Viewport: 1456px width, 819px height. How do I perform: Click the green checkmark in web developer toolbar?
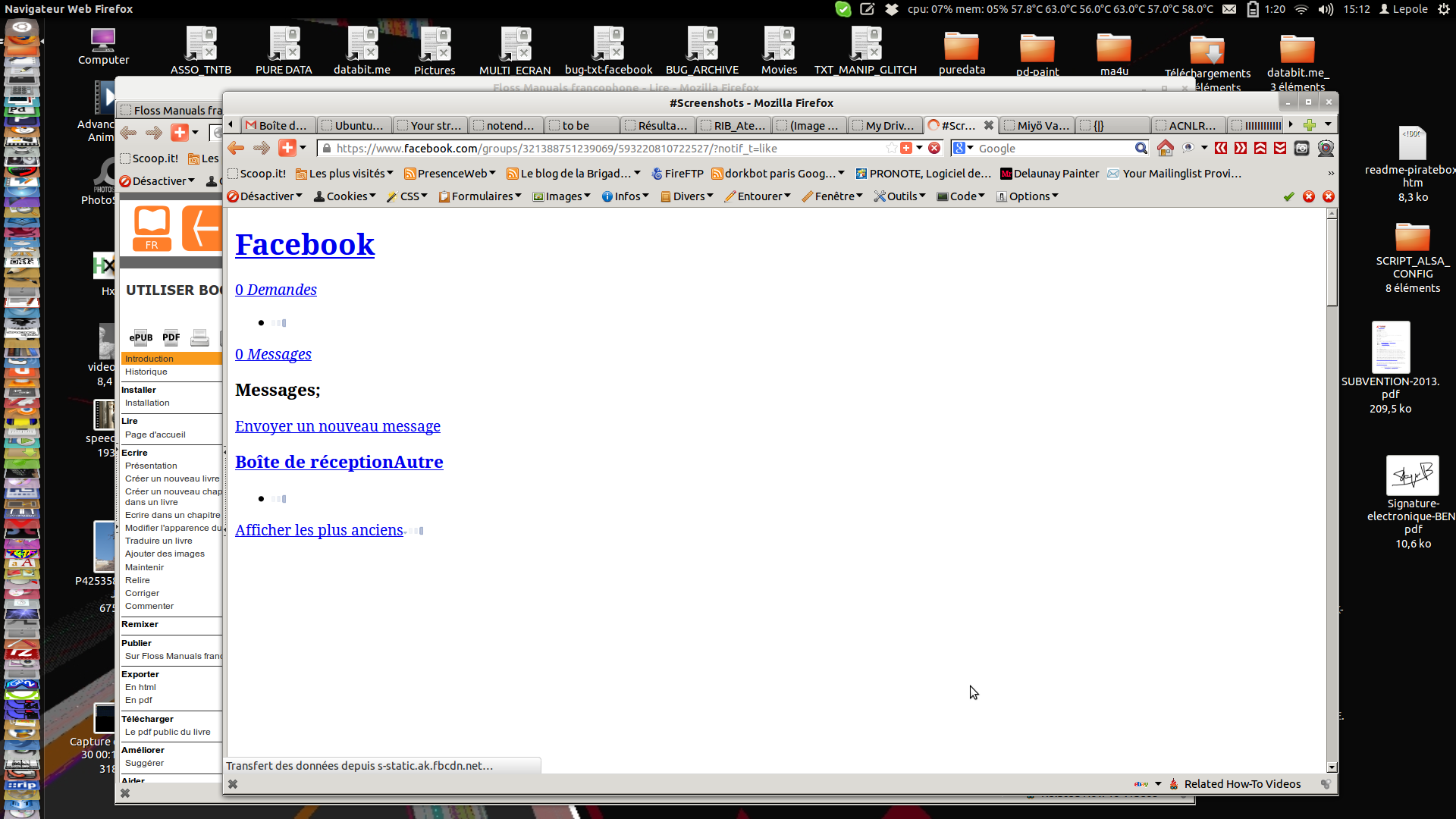click(x=1288, y=196)
